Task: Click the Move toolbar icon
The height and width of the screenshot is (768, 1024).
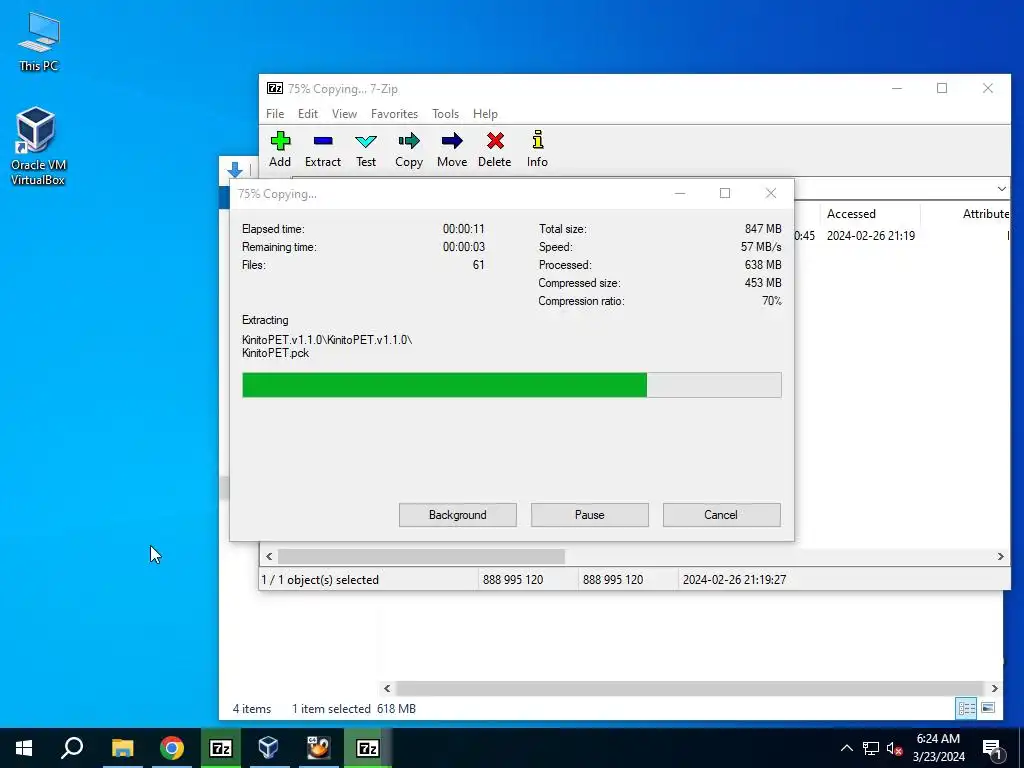Action: tap(452, 150)
